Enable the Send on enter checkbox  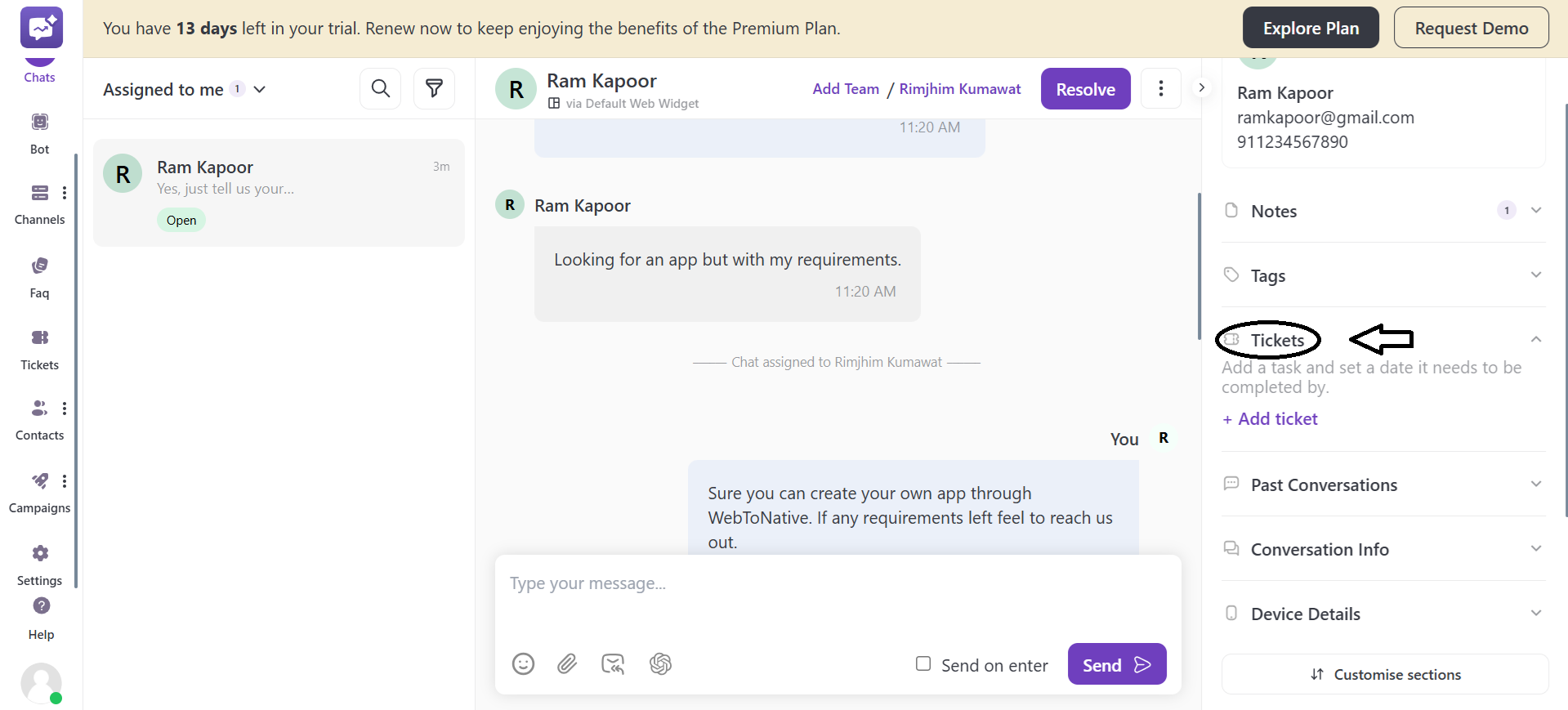pos(923,663)
